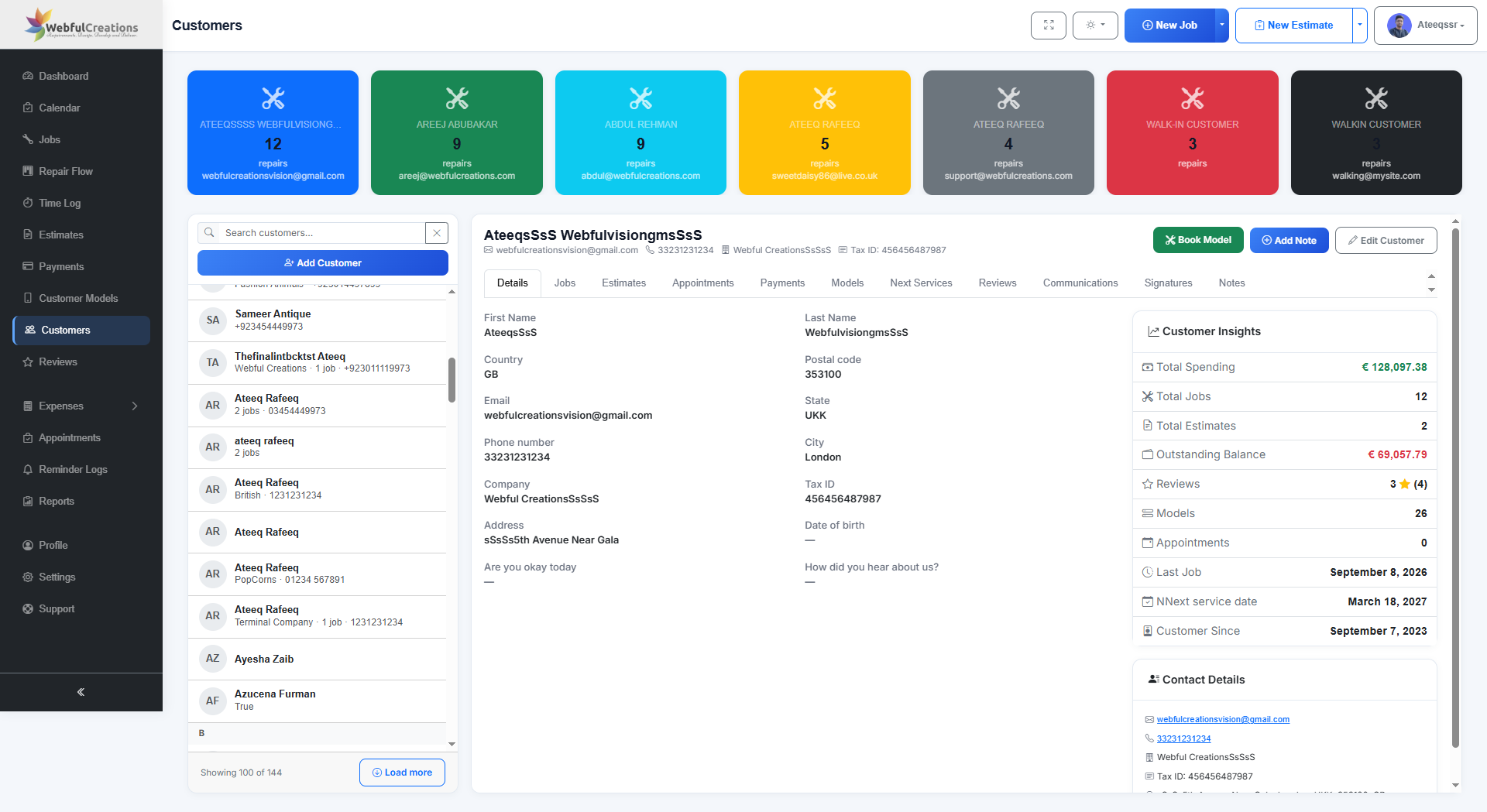Click the Edit Customer button
Viewport: 1487px width, 812px height.
pyautogui.click(x=1386, y=240)
